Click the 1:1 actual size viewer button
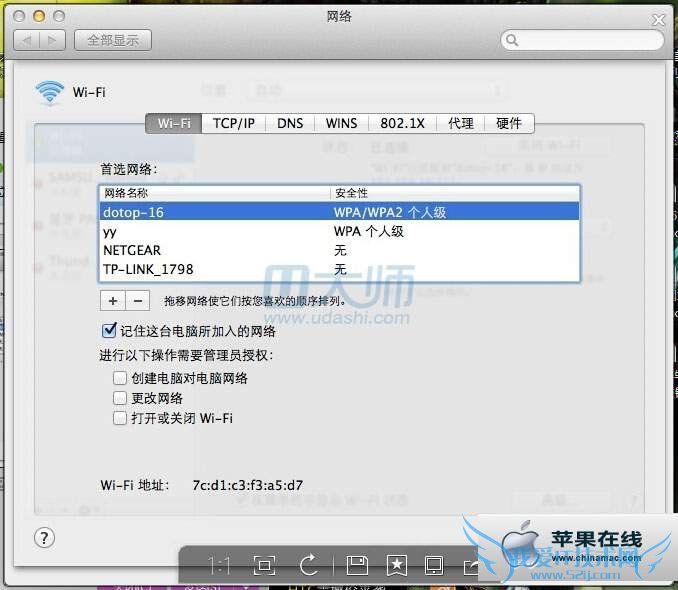678x590 pixels. click(219, 565)
